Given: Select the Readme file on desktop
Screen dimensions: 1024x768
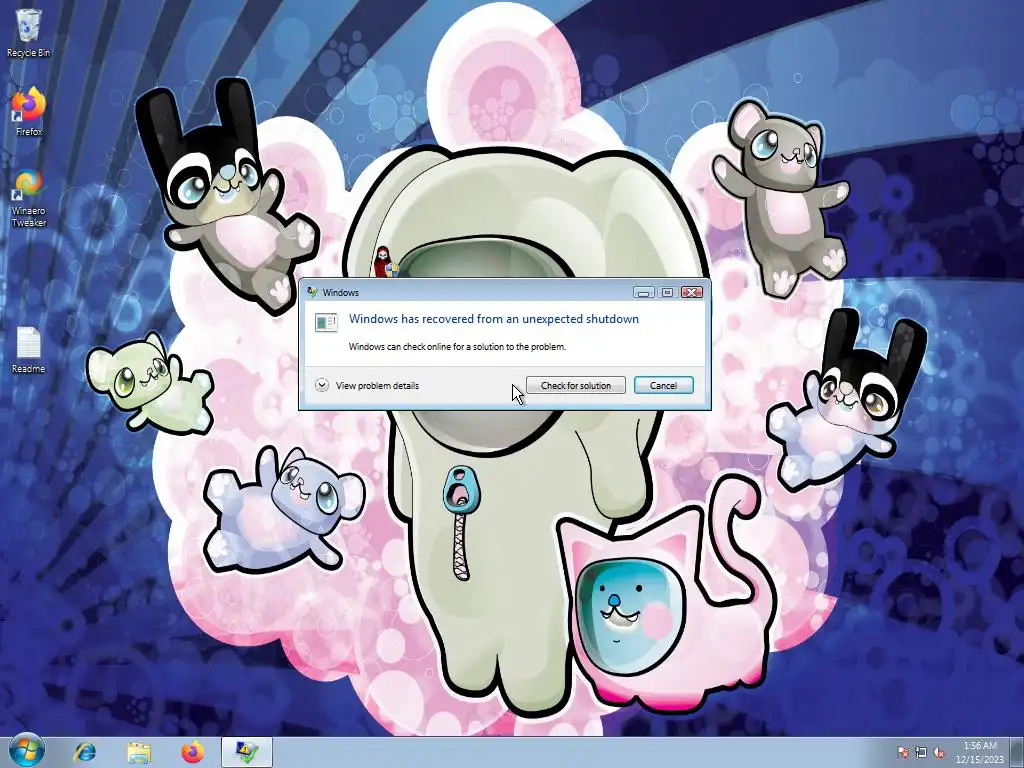Looking at the screenshot, I should coord(28,350).
